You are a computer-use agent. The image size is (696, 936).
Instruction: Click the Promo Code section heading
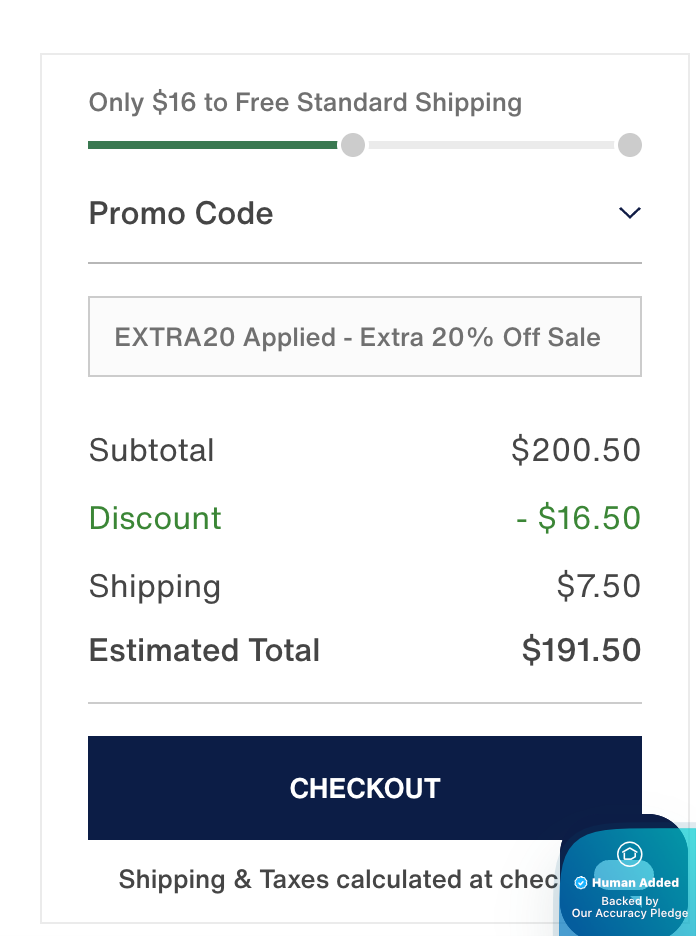point(181,213)
